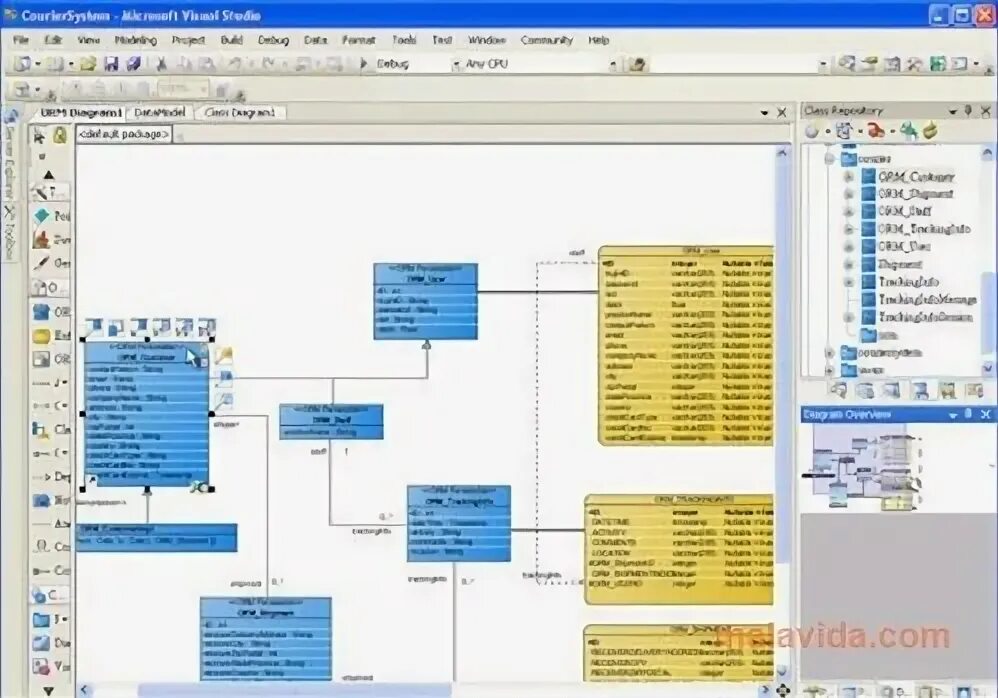Screen dimensions: 998x698
Task: Open the document tab list dropdown arrow
Action: pos(764,113)
